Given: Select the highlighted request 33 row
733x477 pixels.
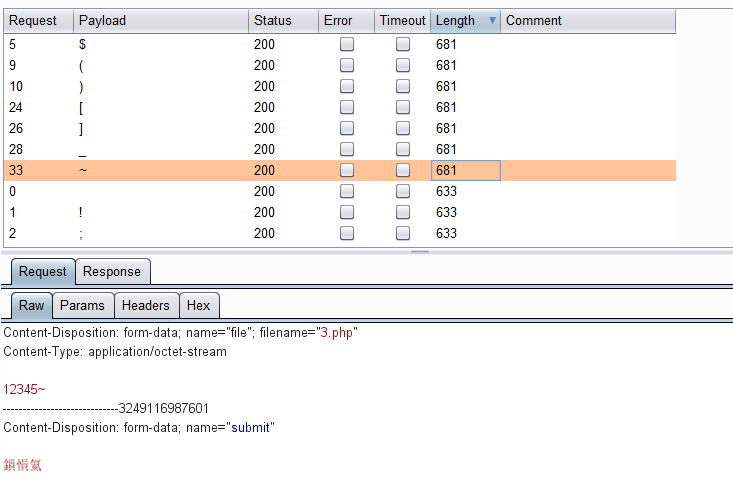Looking at the screenshot, I should click(x=340, y=170).
